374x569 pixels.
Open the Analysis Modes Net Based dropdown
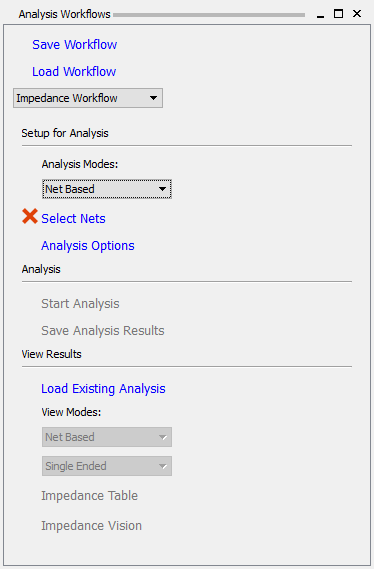pyautogui.click(x=107, y=189)
